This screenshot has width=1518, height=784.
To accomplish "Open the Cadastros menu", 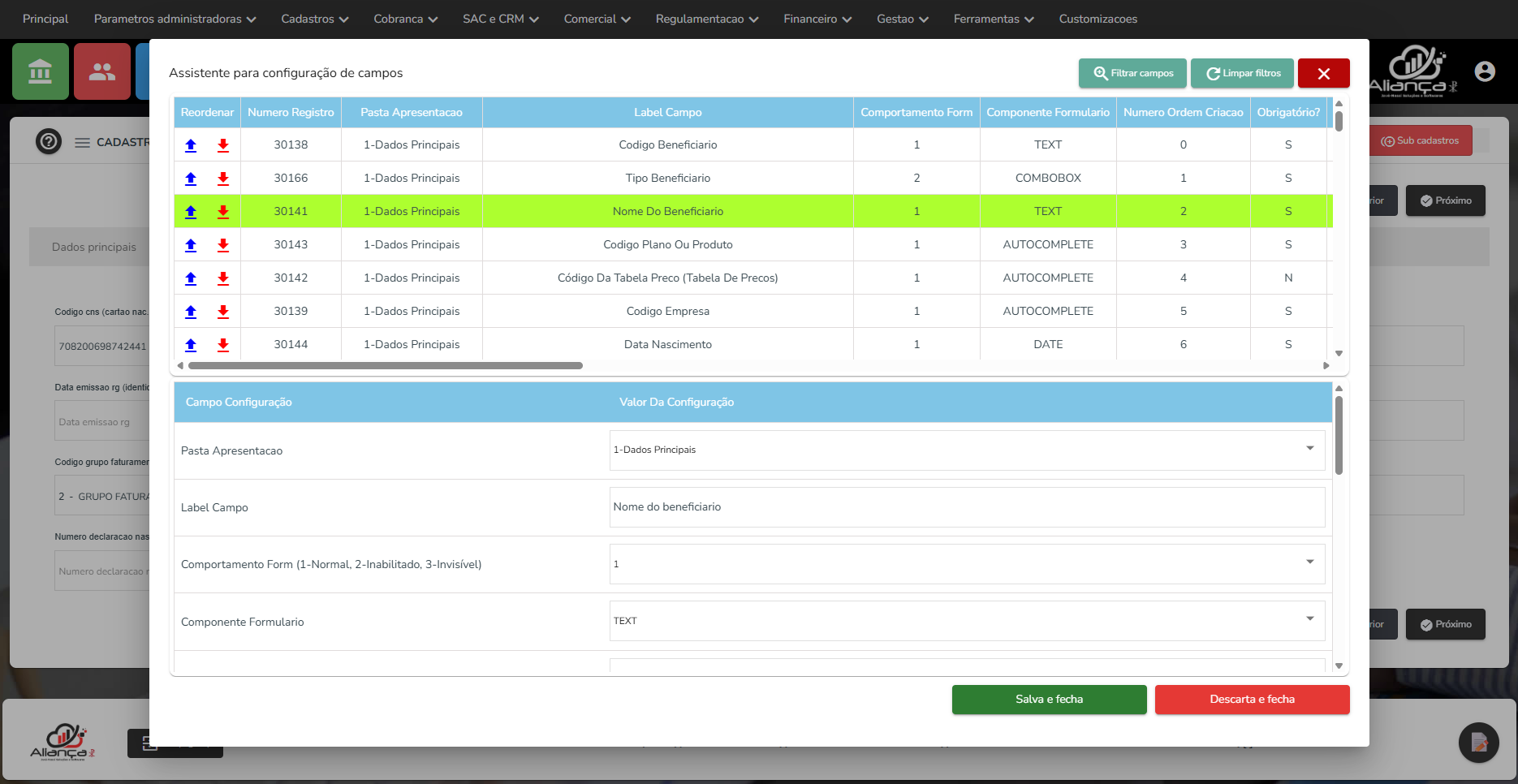I will point(314,19).
